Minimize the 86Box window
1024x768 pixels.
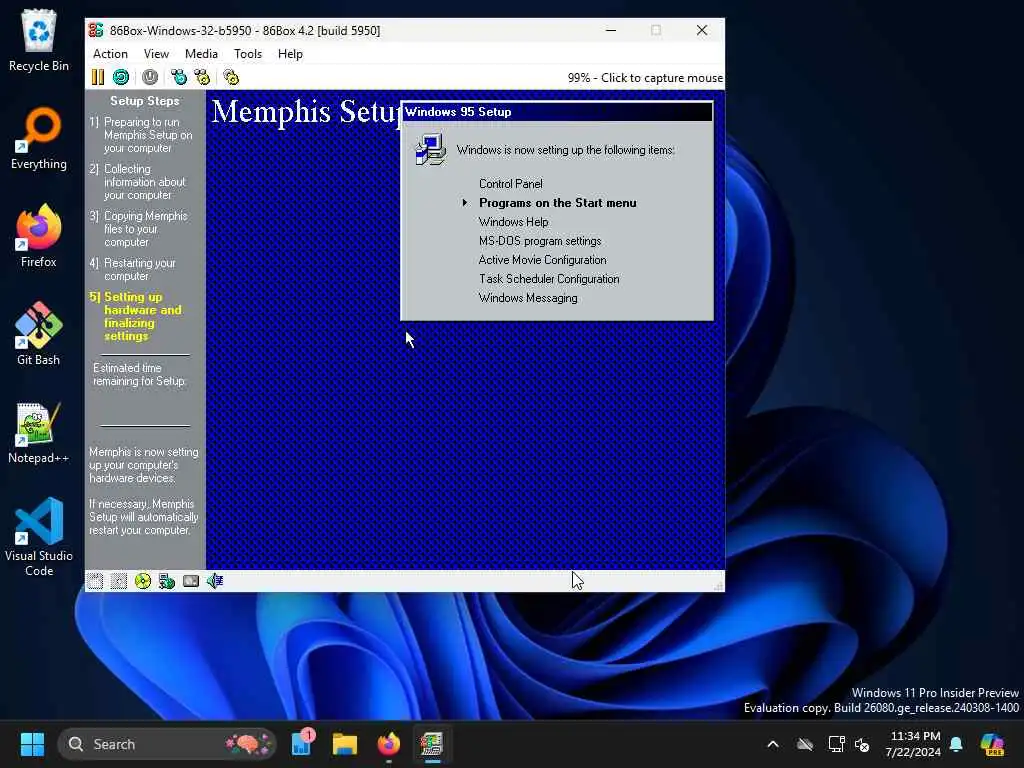[611, 30]
